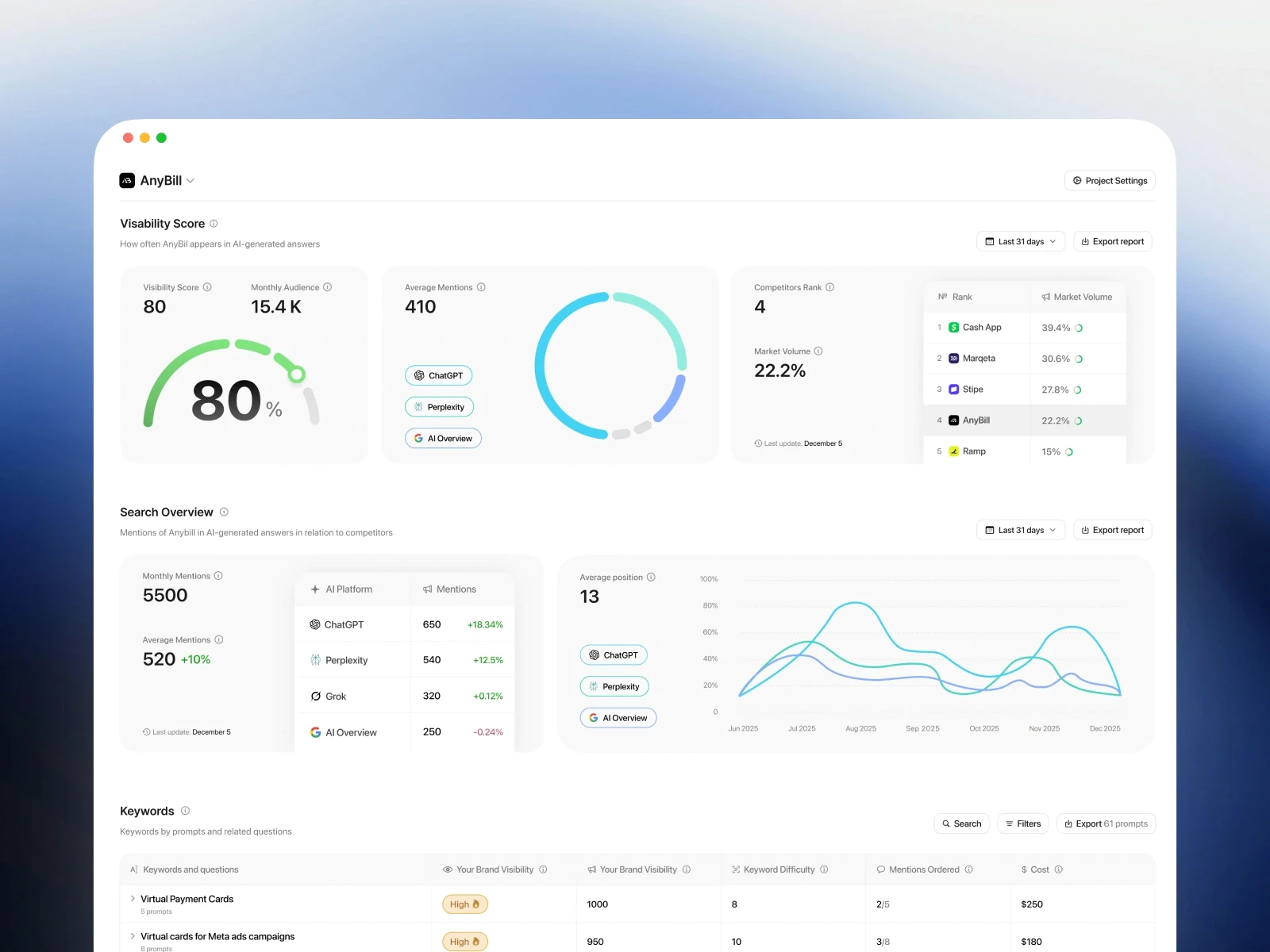Click info icon beside Average Mentions 410
Screen dimensions: 1270x952
coord(481,287)
